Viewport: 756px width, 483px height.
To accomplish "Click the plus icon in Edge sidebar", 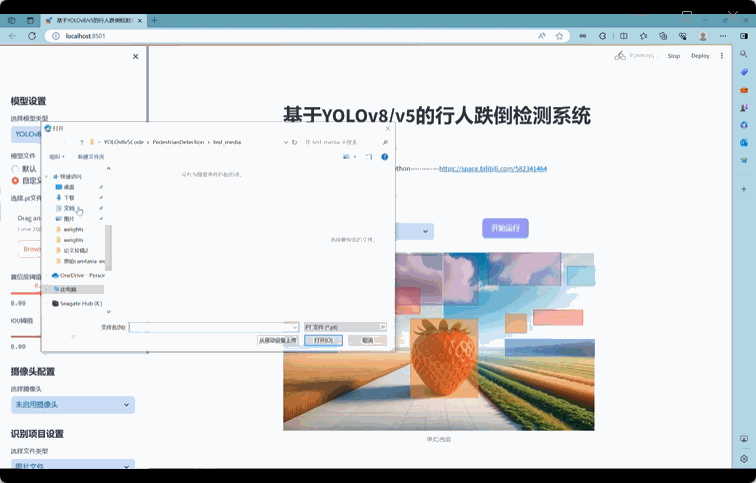I will click(x=743, y=189).
